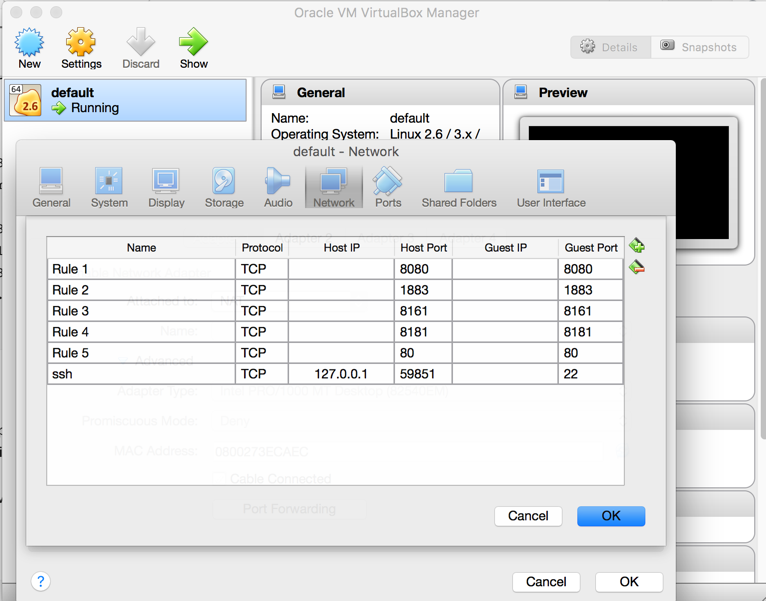Open protocol TCP dropdown for Rule 3
The height and width of the screenshot is (601, 766).
[262, 311]
